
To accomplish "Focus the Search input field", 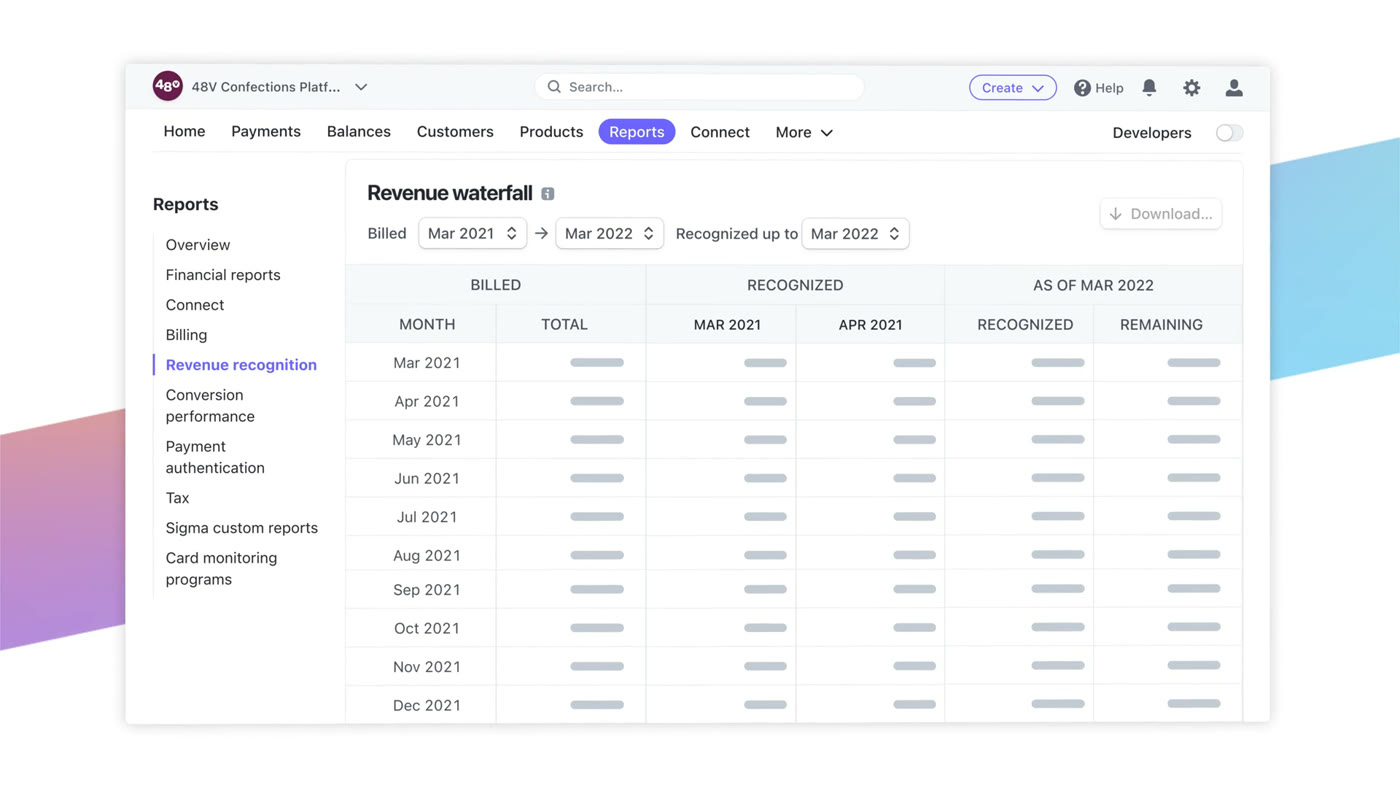I will (x=699, y=87).
